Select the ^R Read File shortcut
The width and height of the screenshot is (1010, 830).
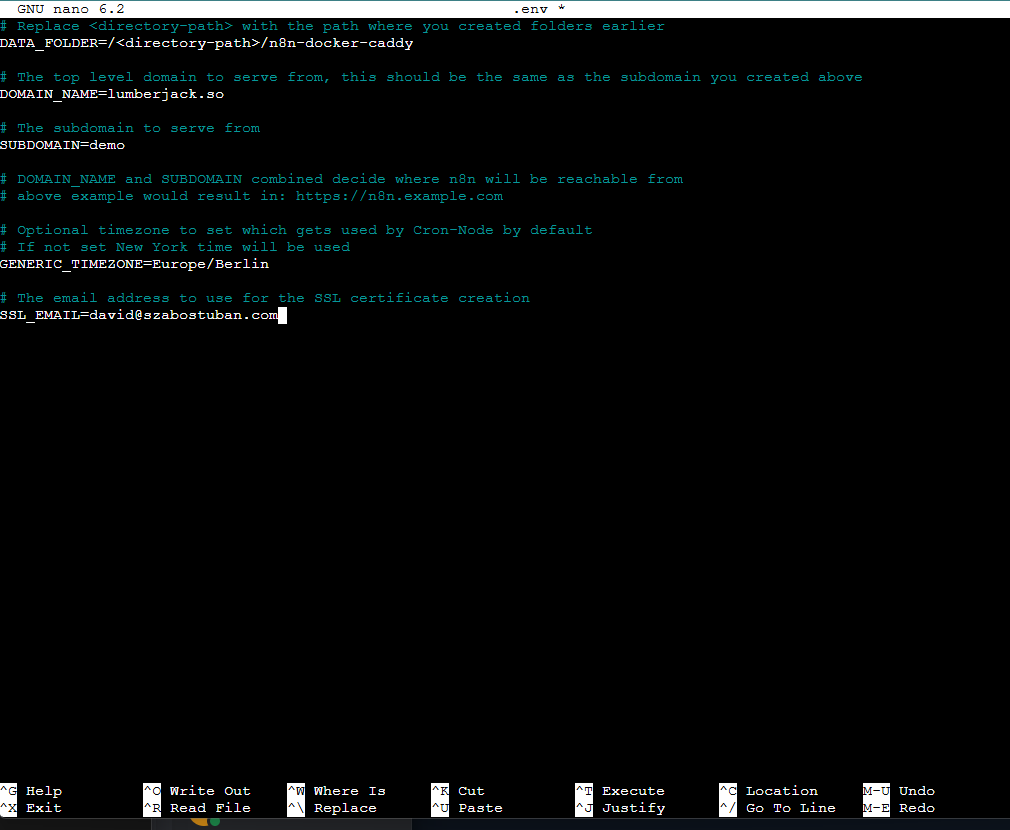click(x=197, y=807)
